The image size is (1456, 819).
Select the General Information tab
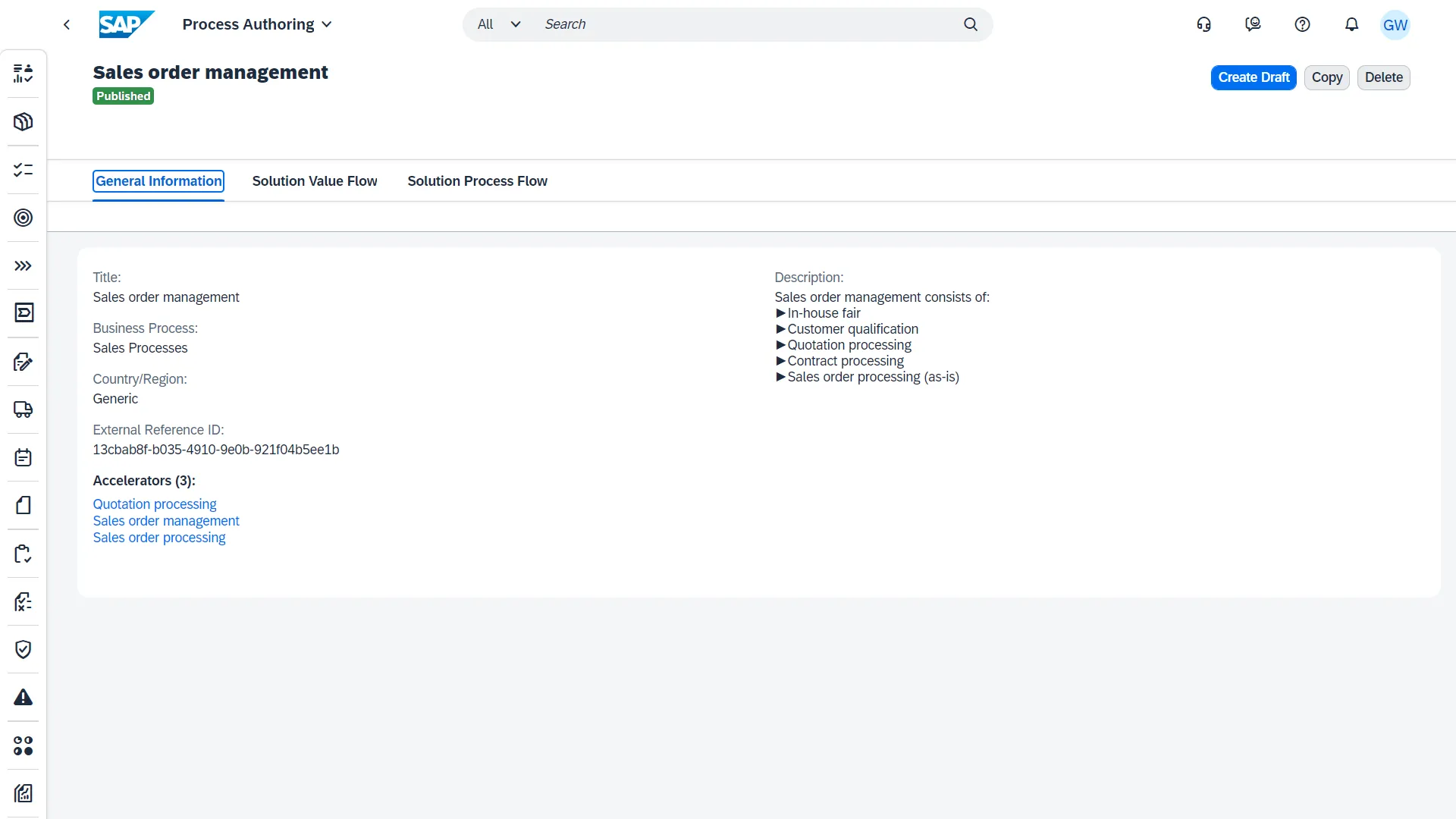158,181
